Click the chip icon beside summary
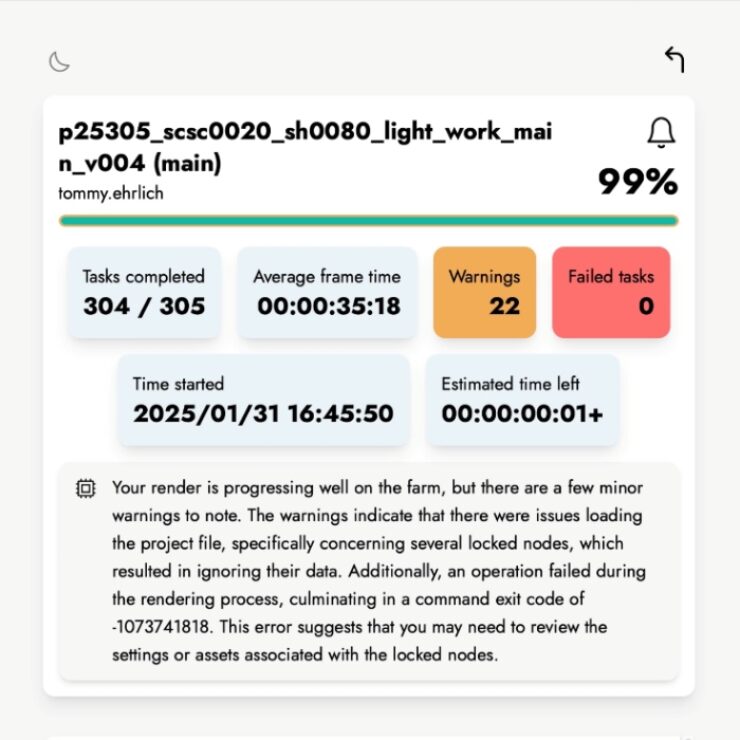 86,488
